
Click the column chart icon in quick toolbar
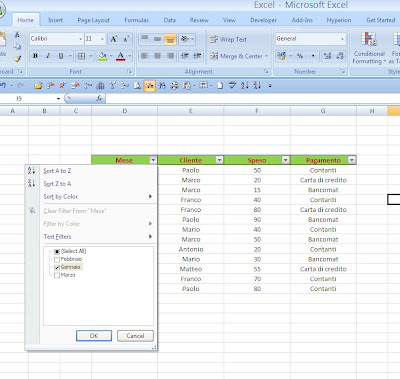[100, 86]
